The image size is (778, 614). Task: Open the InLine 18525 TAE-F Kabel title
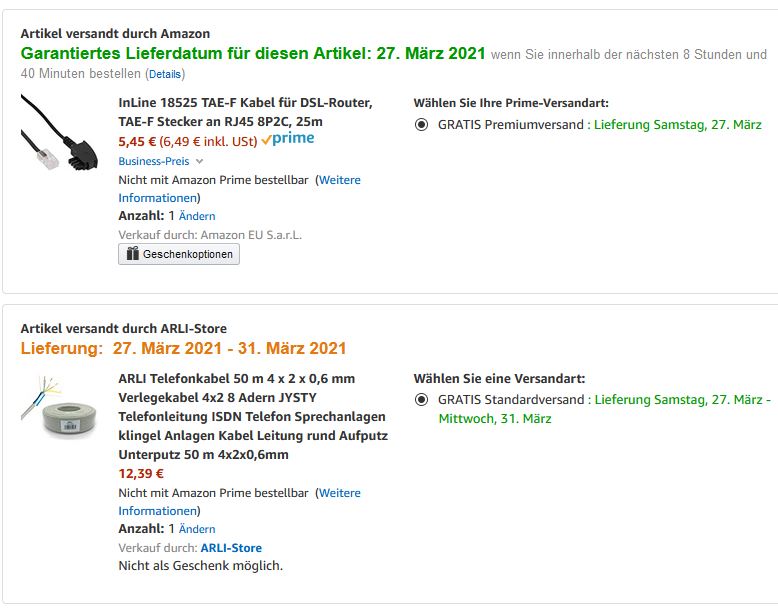[x=245, y=112]
